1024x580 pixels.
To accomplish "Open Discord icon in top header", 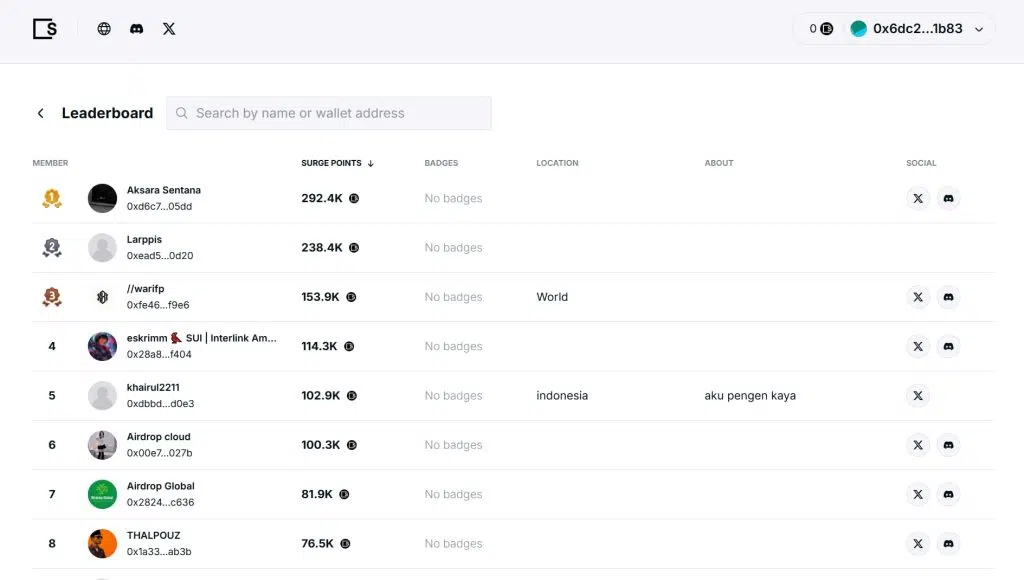I will tap(136, 29).
